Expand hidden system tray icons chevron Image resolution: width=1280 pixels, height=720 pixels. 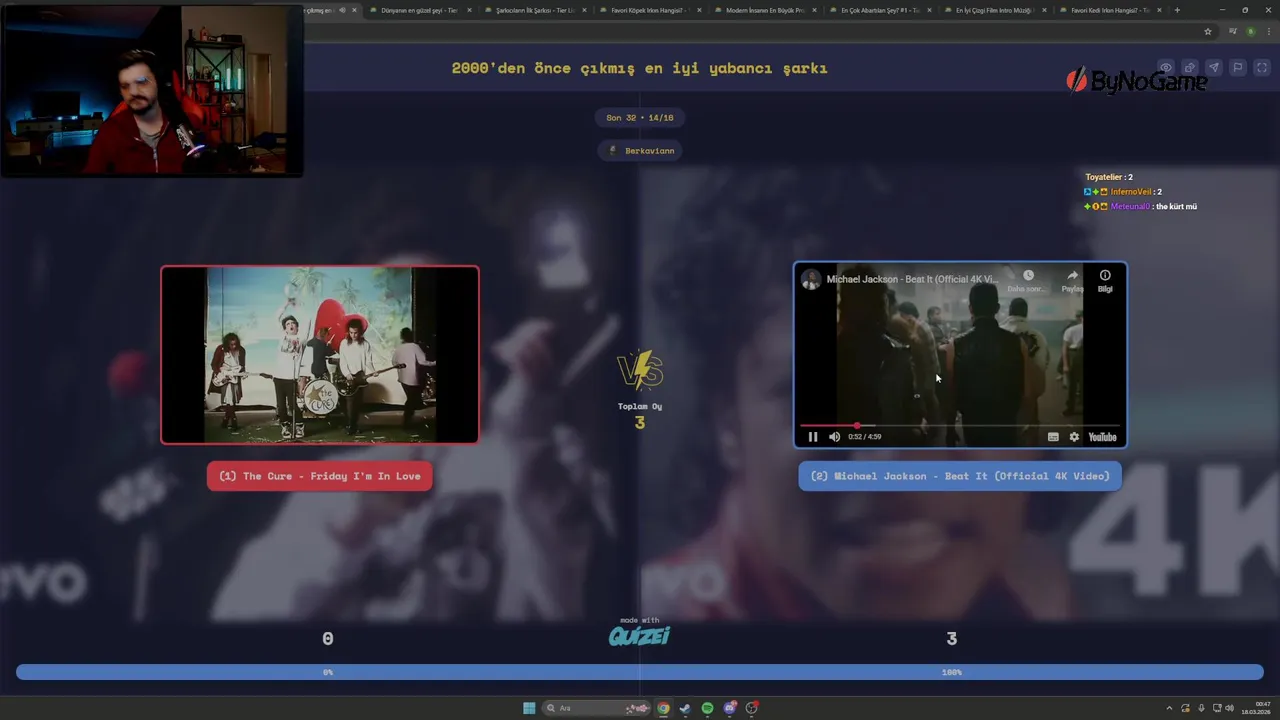tap(1169, 708)
